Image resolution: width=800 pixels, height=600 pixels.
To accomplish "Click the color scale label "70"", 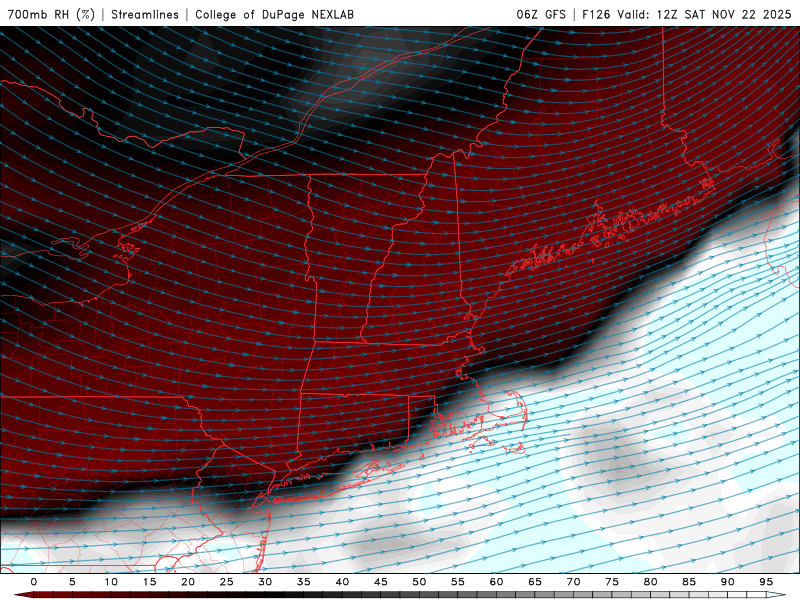I will 573,582.
